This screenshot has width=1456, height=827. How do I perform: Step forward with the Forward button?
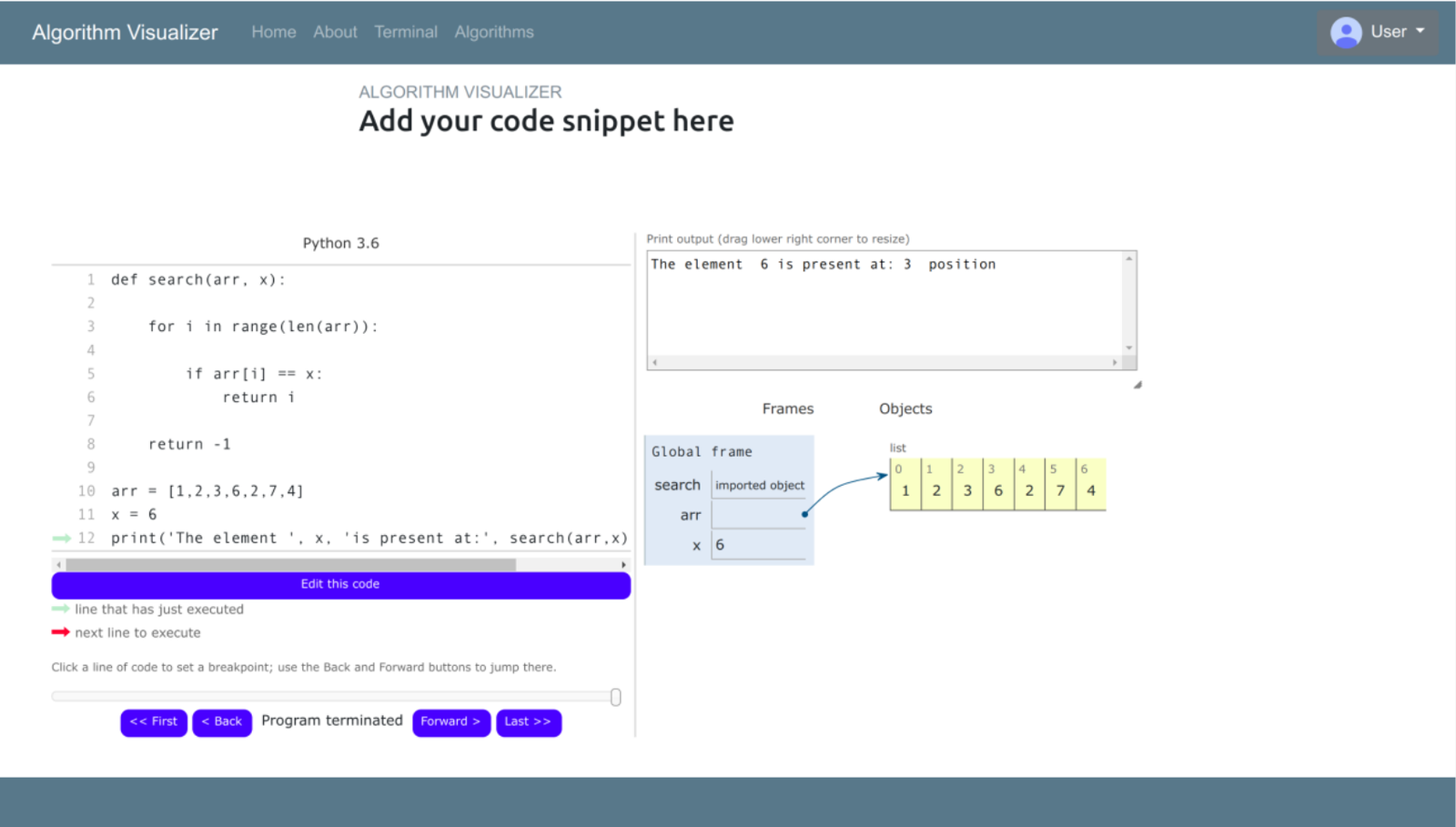[450, 722]
